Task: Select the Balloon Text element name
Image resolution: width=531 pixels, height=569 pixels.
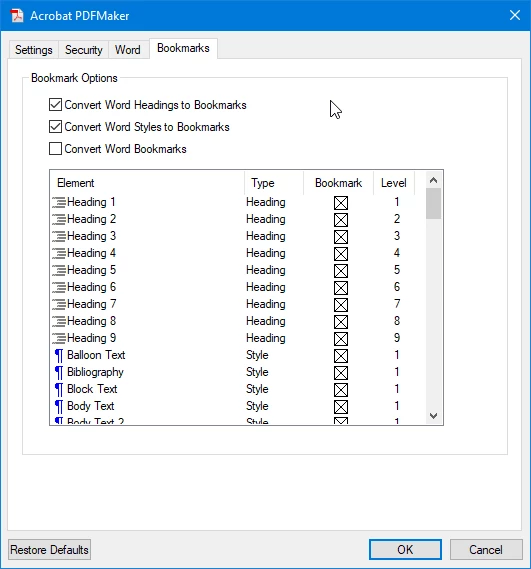Action: 96,355
